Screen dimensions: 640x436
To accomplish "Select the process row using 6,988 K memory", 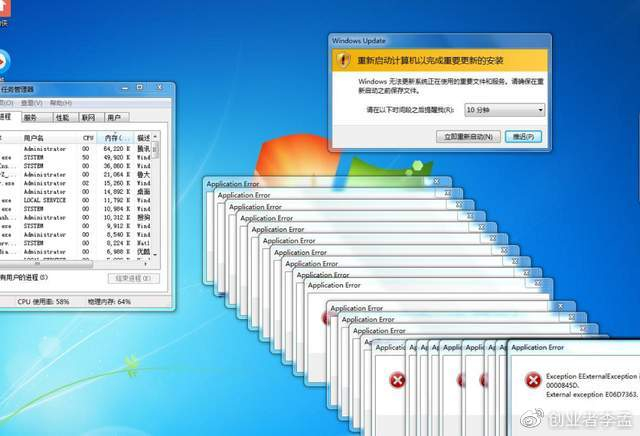I will pyautogui.click(x=76, y=252).
